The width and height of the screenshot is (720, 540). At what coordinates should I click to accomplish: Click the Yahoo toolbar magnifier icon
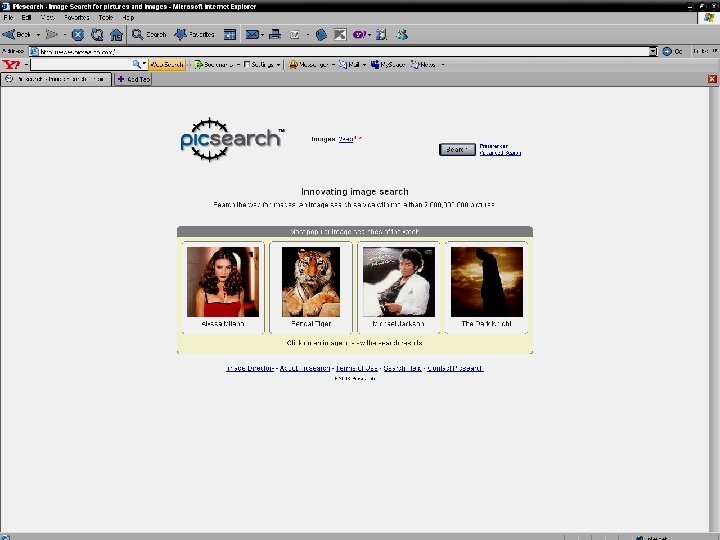pyautogui.click(x=136, y=65)
